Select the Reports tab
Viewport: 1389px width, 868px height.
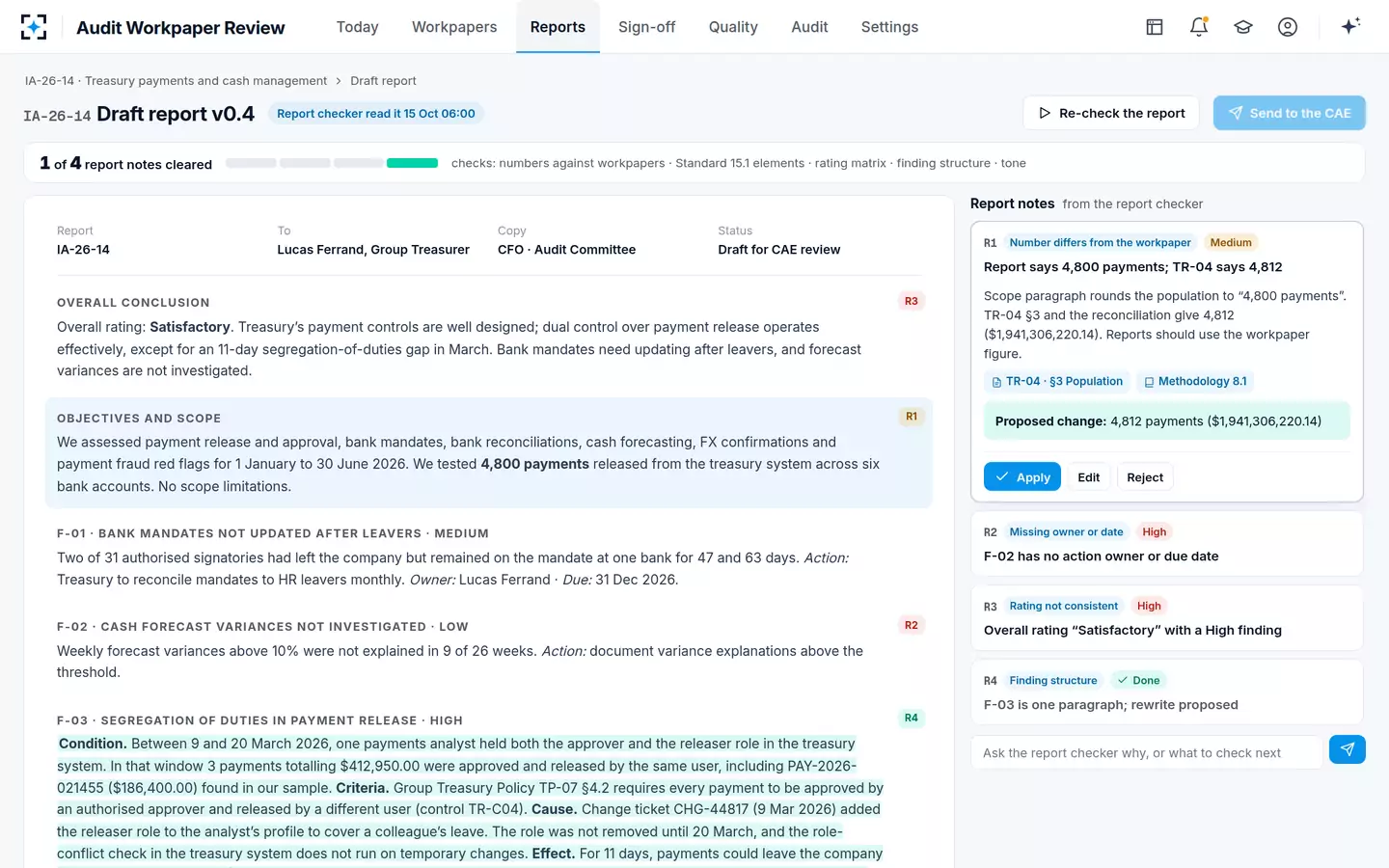coord(558,27)
